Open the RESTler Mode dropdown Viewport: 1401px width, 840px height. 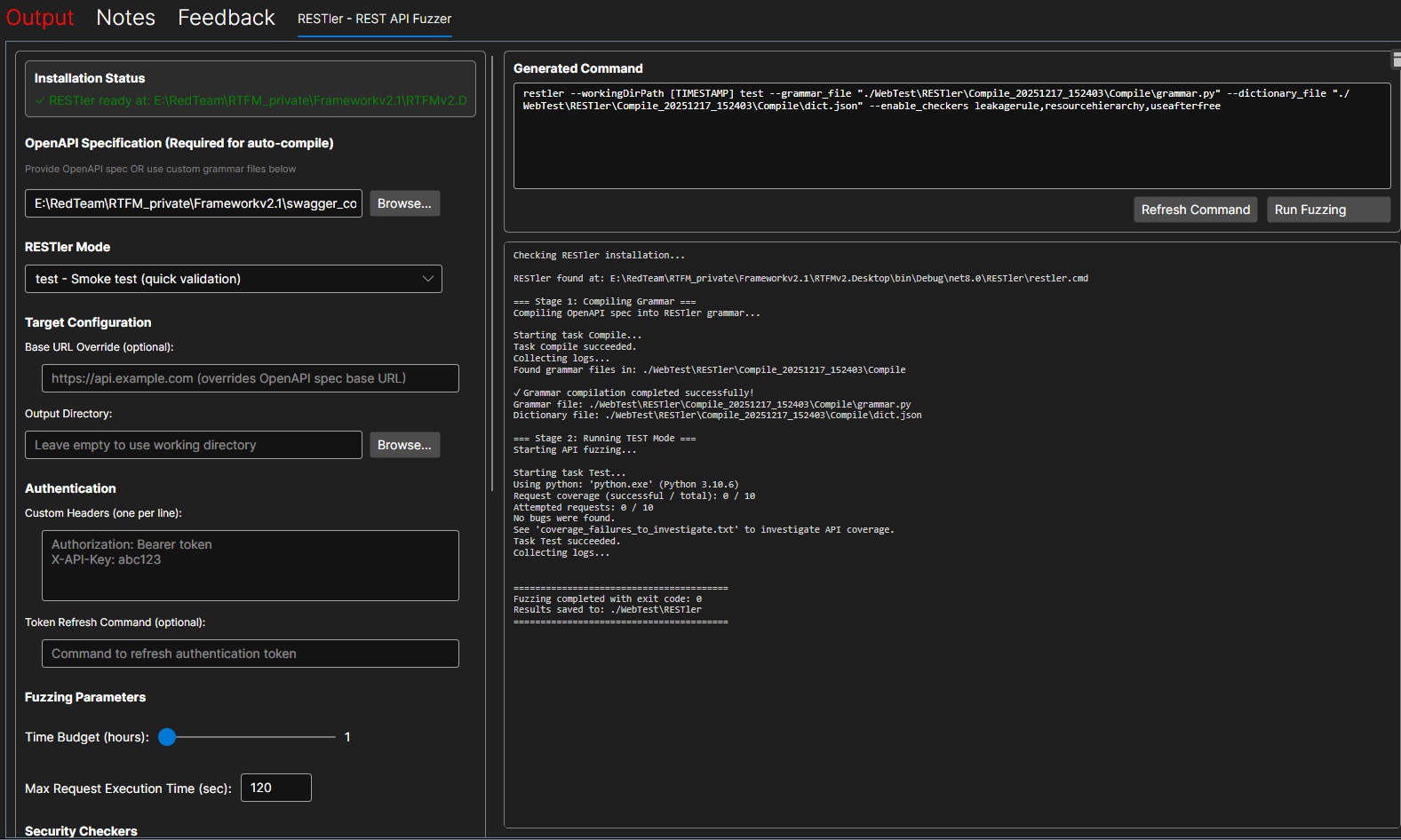point(234,279)
